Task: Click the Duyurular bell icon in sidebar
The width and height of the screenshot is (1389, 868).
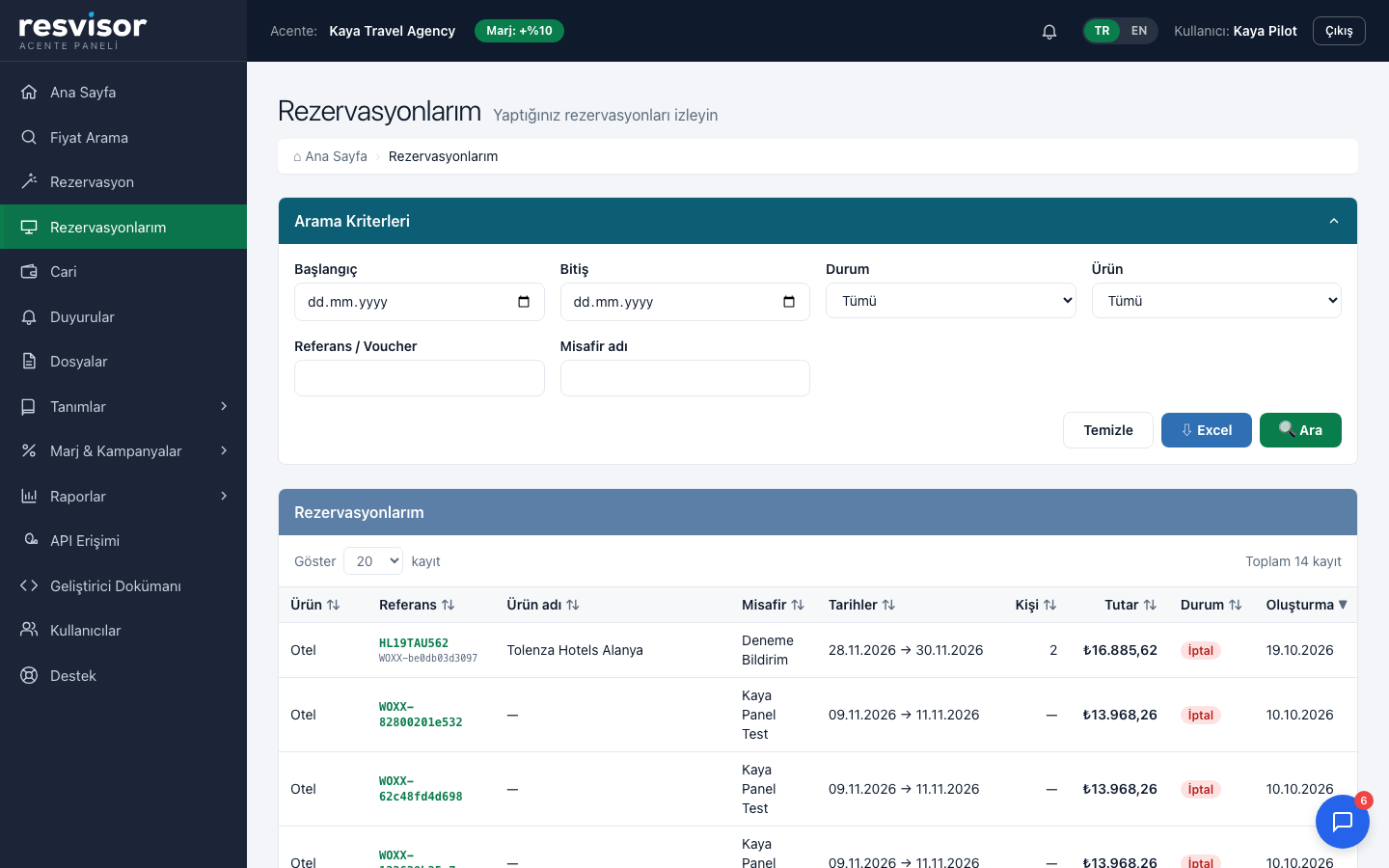Action: tap(30, 316)
